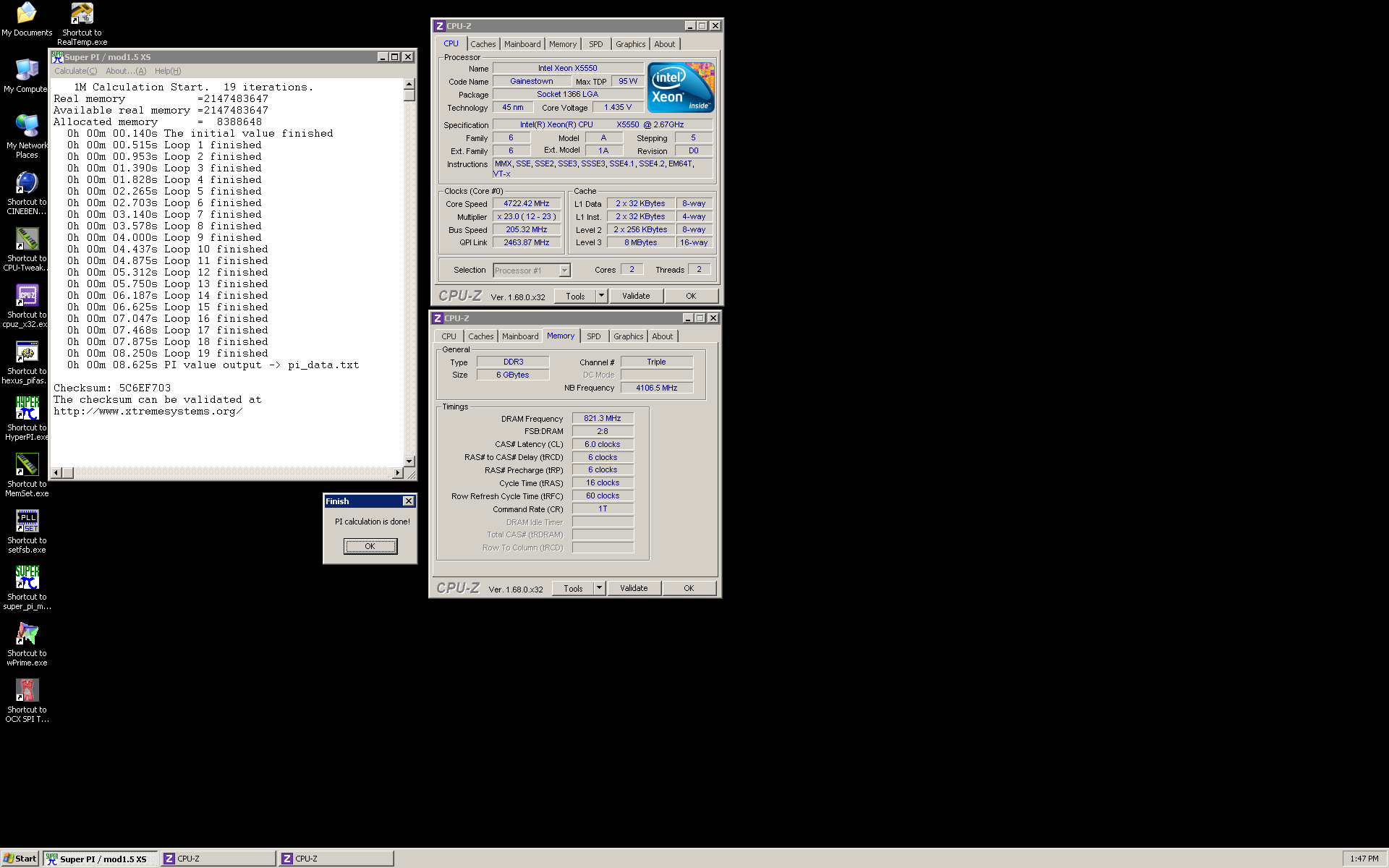The width and height of the screenshot is (1389, 868).
Task: Expand Tools dropdown arrow in top CPU-Z
Action: click(601, 296)
